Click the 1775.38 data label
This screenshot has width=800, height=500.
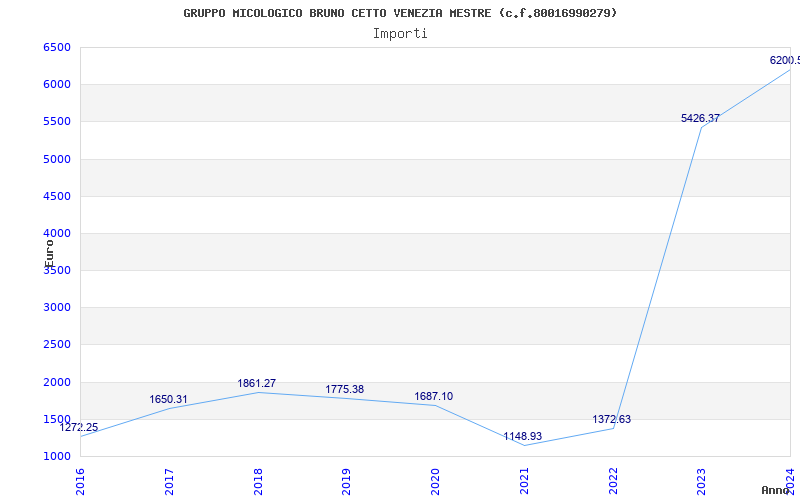pos(345,389)
